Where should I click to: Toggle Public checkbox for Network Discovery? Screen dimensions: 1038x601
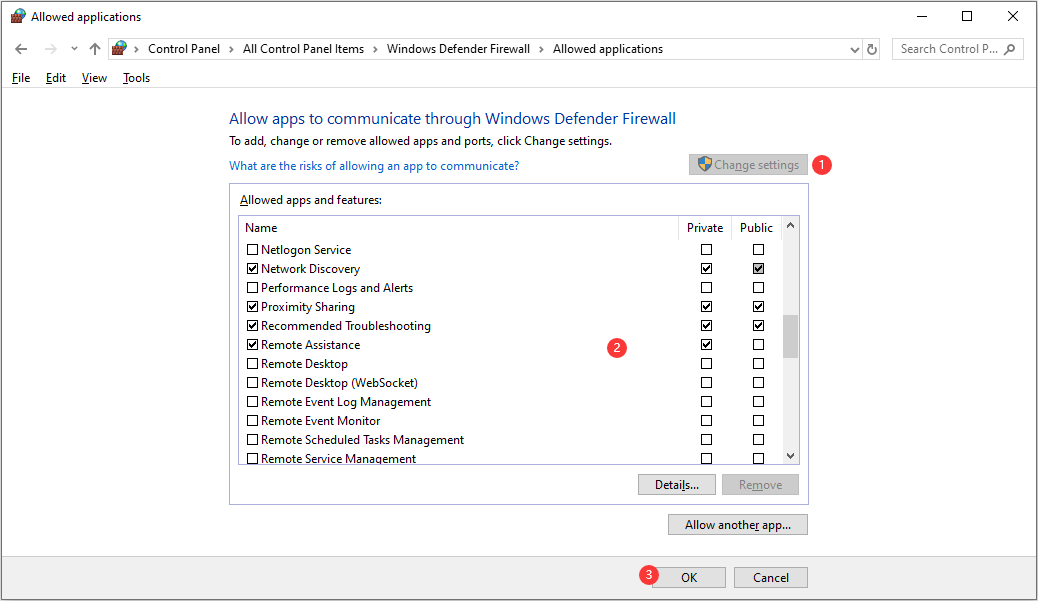759,269
